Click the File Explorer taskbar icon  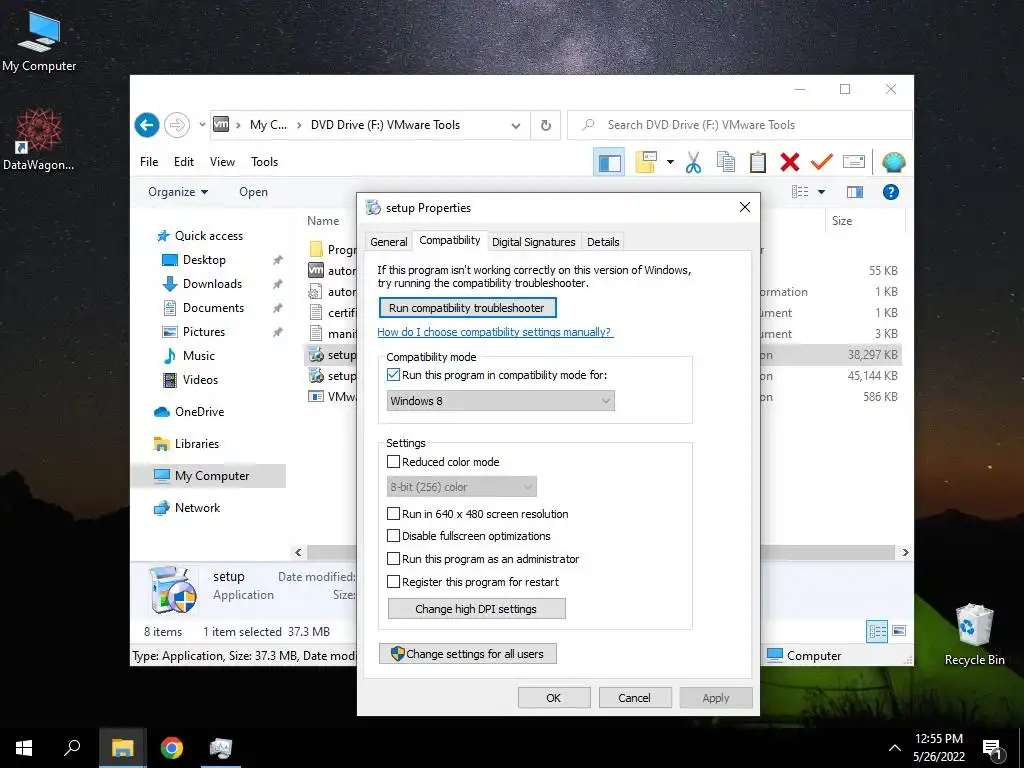tap(122, 748)
